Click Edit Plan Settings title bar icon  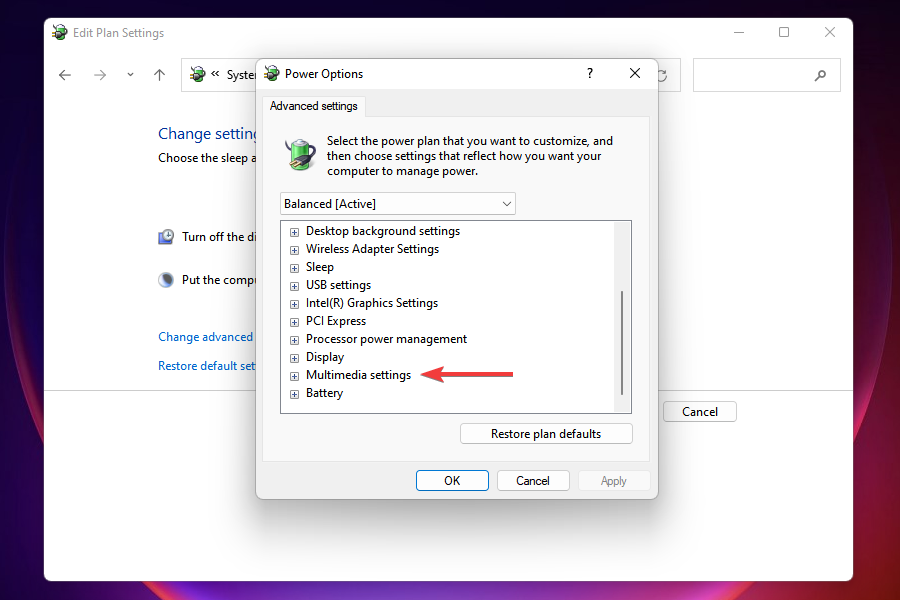point(60,32)
